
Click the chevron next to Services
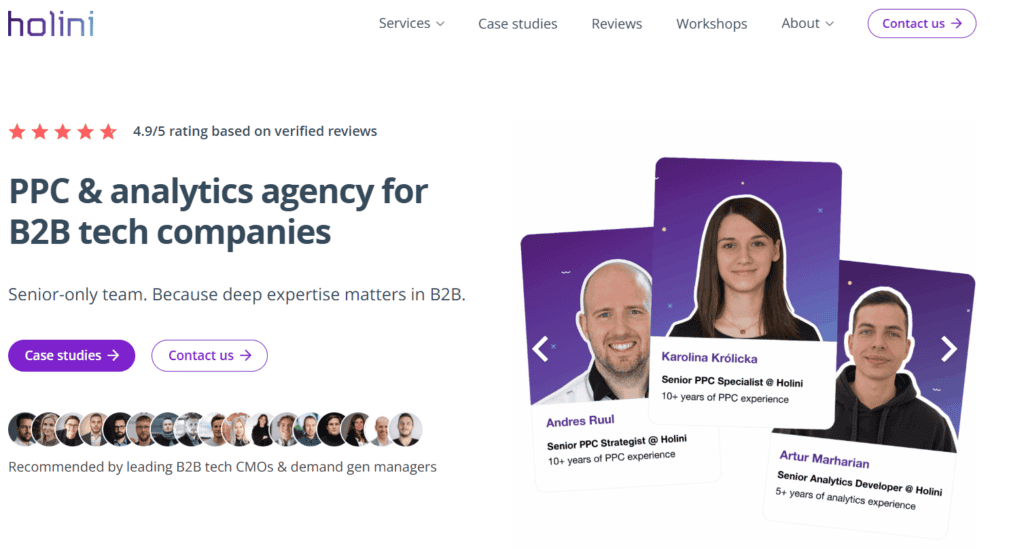tap(440, 24)
